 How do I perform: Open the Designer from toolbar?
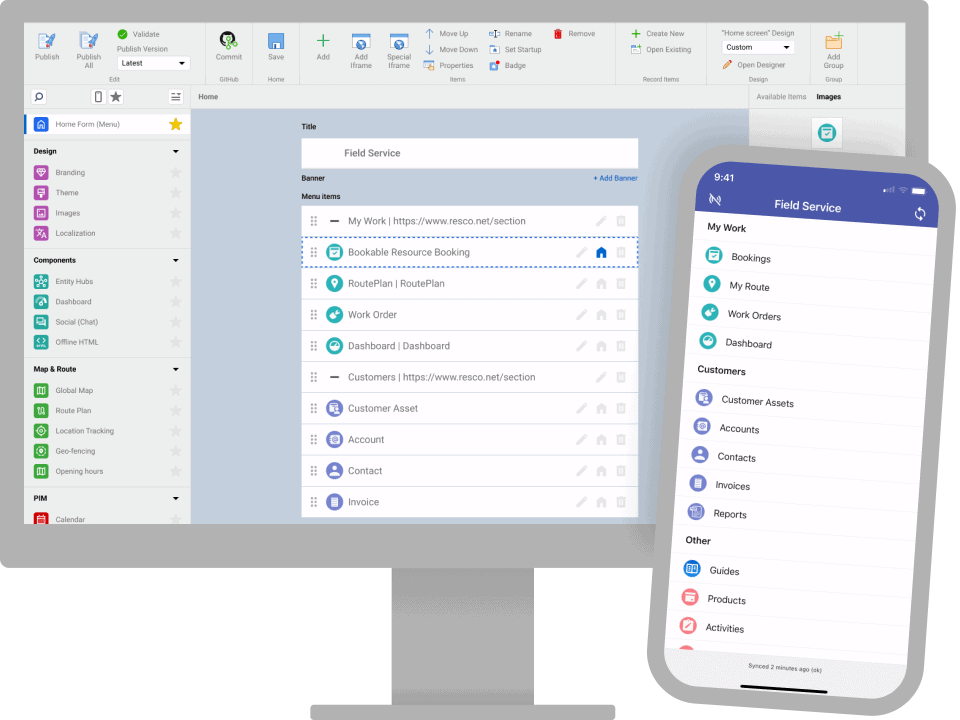tap(754, 65)
